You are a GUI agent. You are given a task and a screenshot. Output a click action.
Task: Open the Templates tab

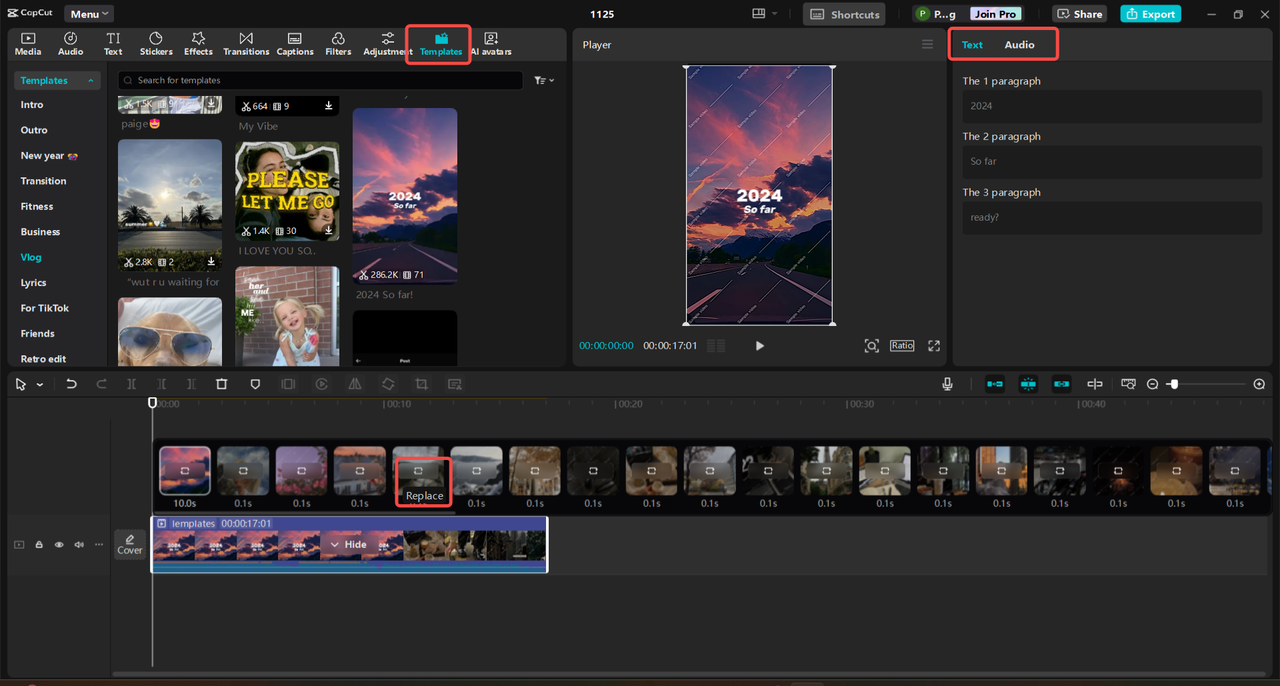click(x=441, y=44)
